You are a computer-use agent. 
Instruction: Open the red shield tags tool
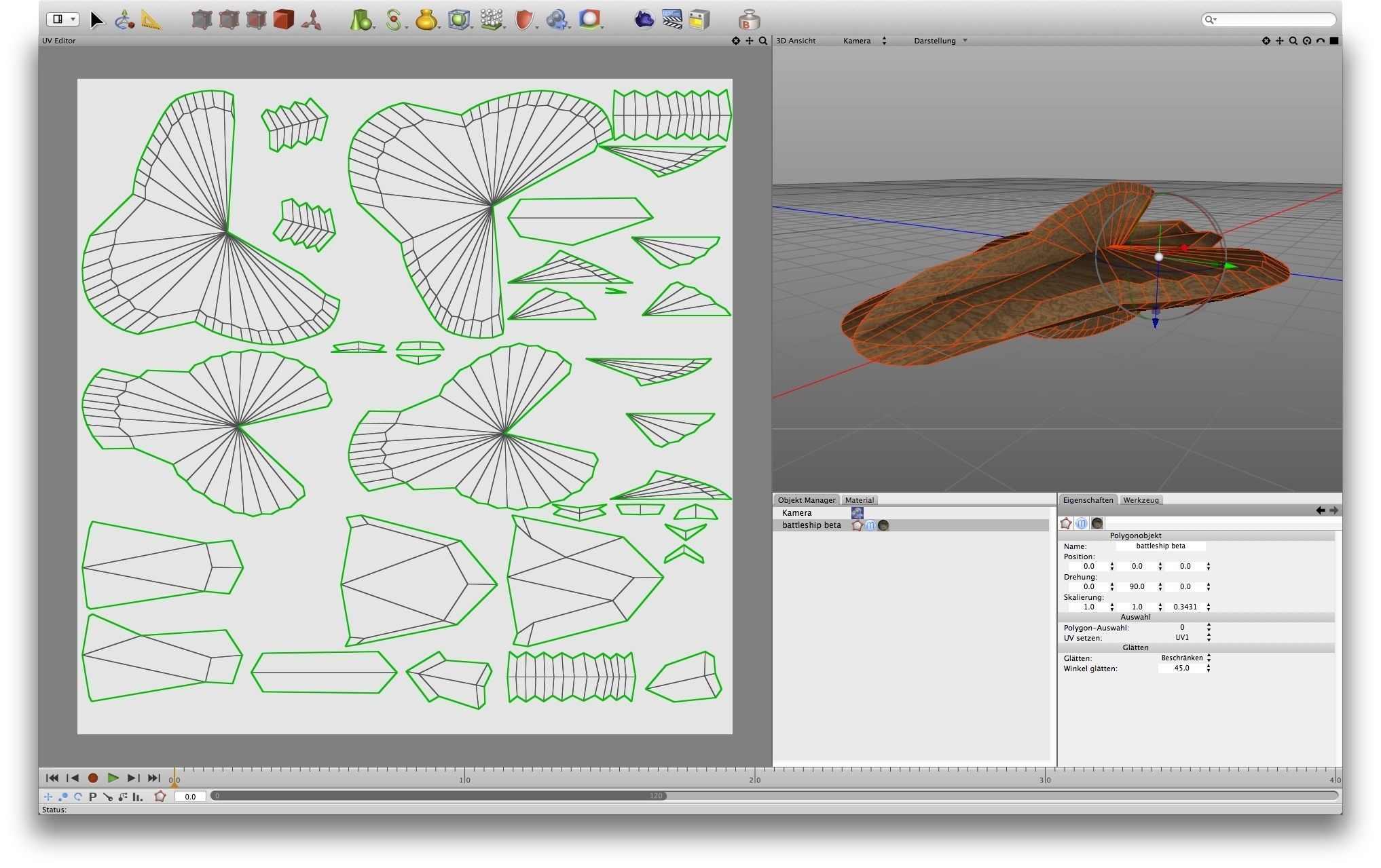(x=523, y=20)
